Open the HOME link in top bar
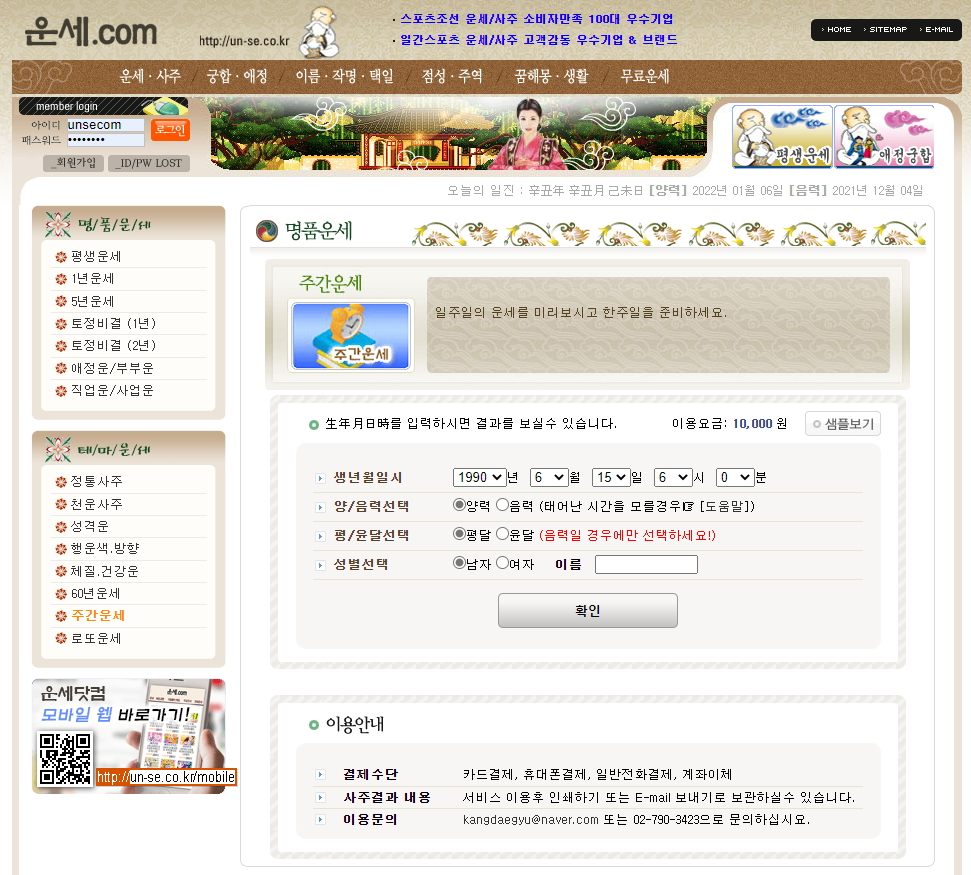971x875 pixels. coord(836,30)
